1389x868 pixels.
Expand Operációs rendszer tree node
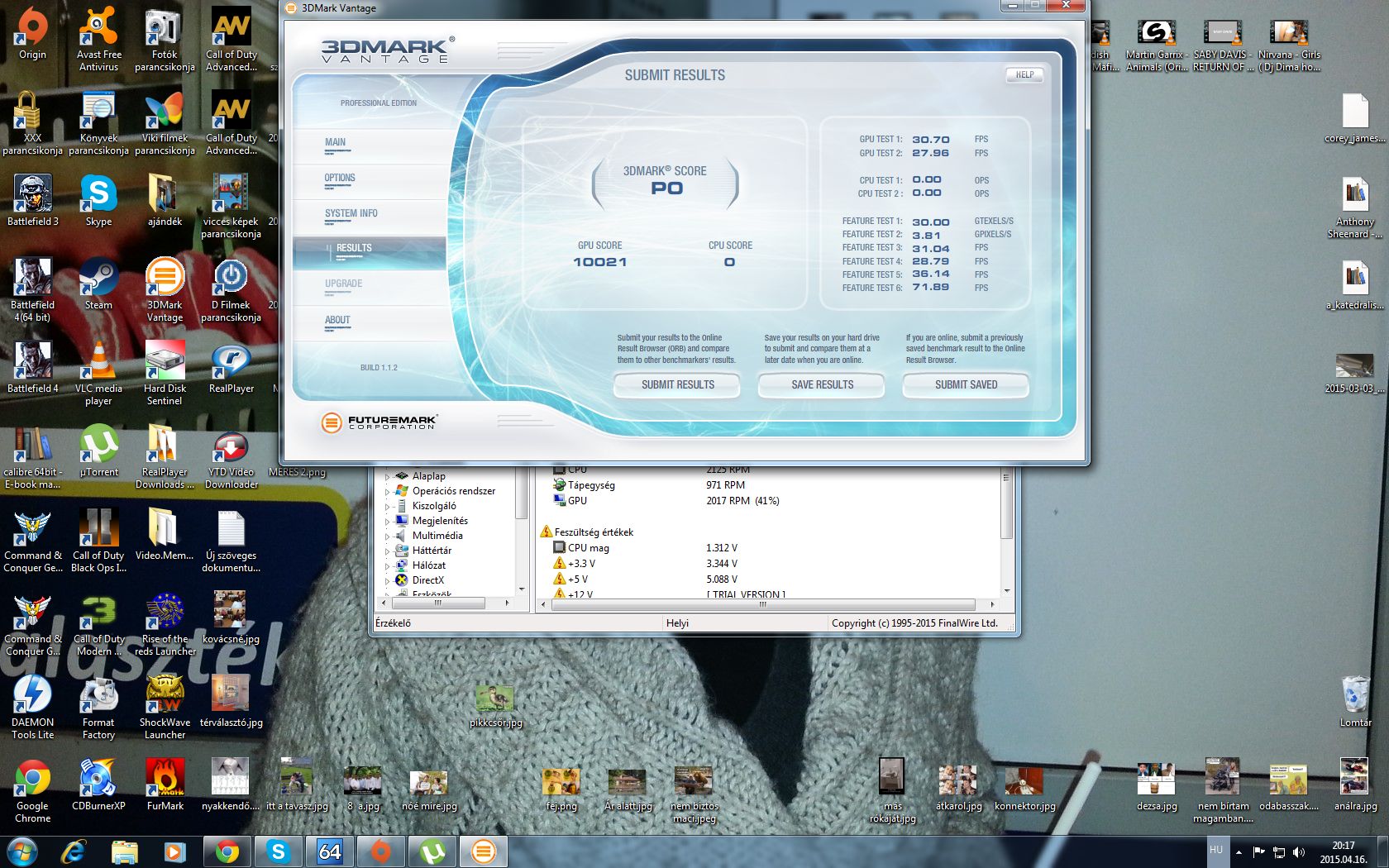(387, 491)
